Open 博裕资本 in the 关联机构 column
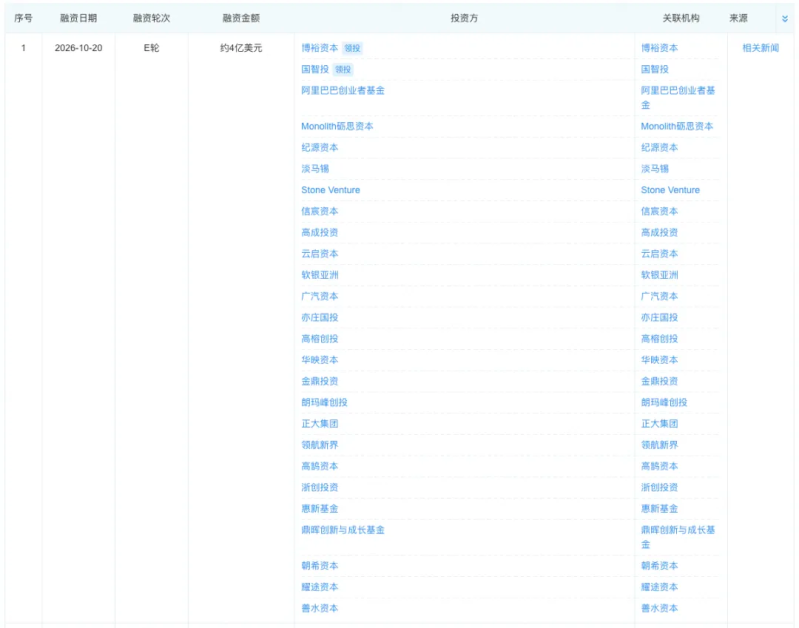Screen dimensions: 799x628 tap(659, 48)
